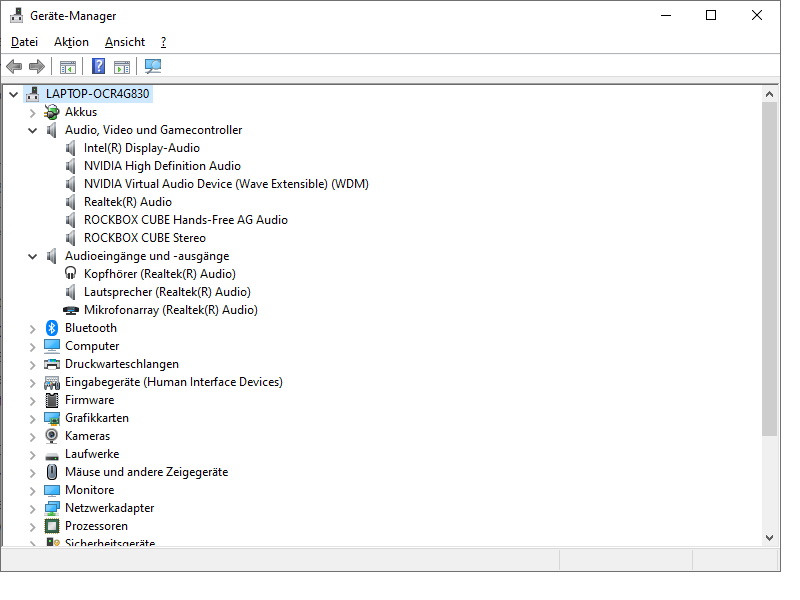Viewport: 800px width, 600px height.
Task: Click the Prozessoren chip icon
Action: click(x=52, y=526)
